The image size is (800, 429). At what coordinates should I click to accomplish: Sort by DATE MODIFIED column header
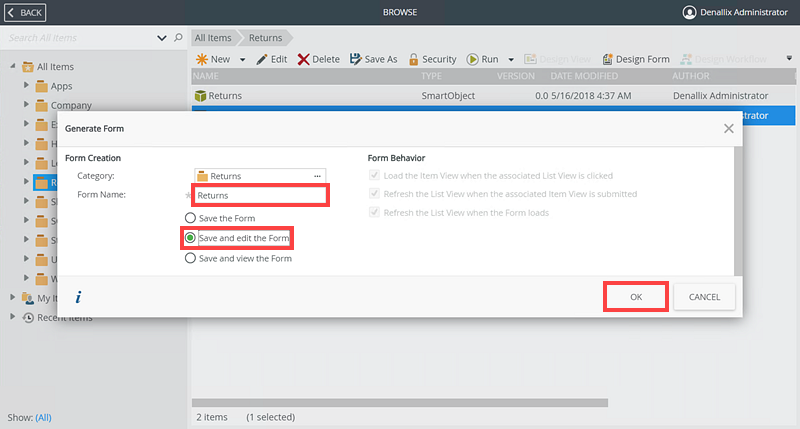tap(584, 76)
